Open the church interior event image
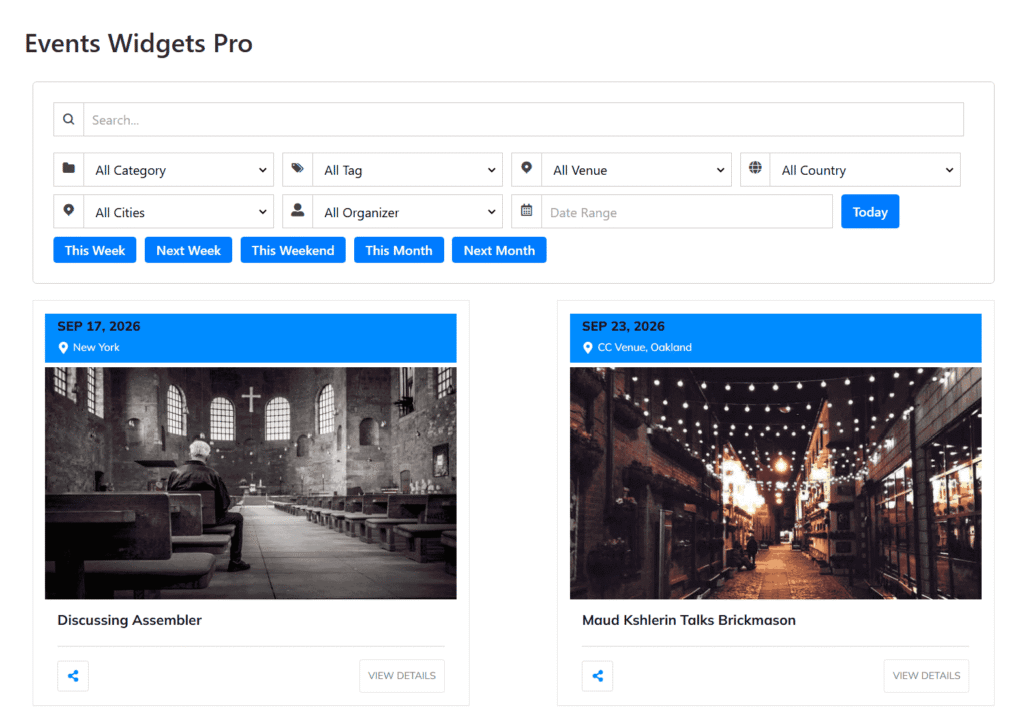The width and height of the screenshot is (1024, 724). click(251, 483)
